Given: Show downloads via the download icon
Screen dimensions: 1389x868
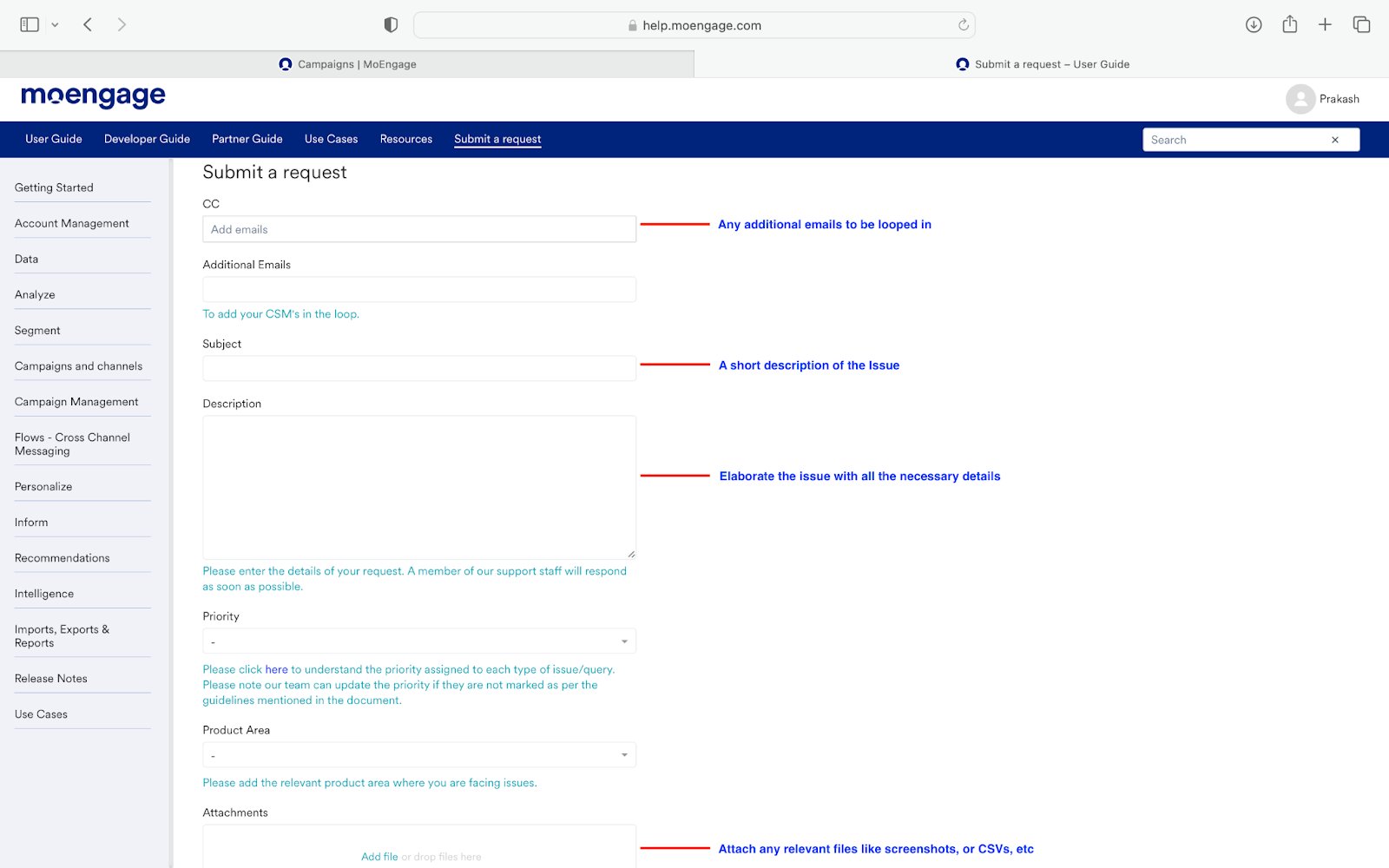Looking at the screenshot, I should pos(1254,24).
